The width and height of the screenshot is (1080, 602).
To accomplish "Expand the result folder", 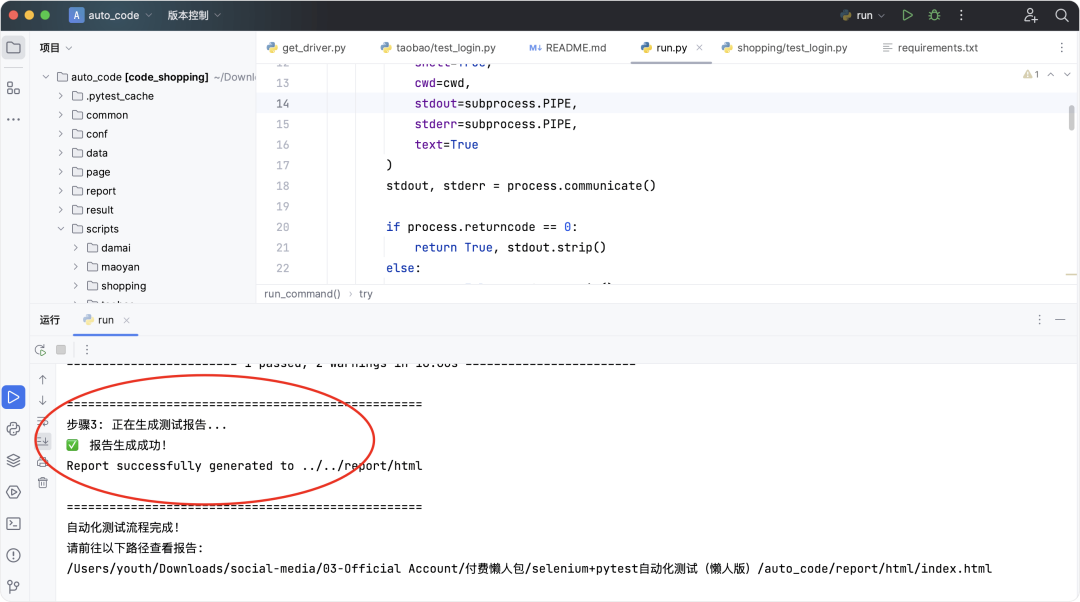I will 61,209.
